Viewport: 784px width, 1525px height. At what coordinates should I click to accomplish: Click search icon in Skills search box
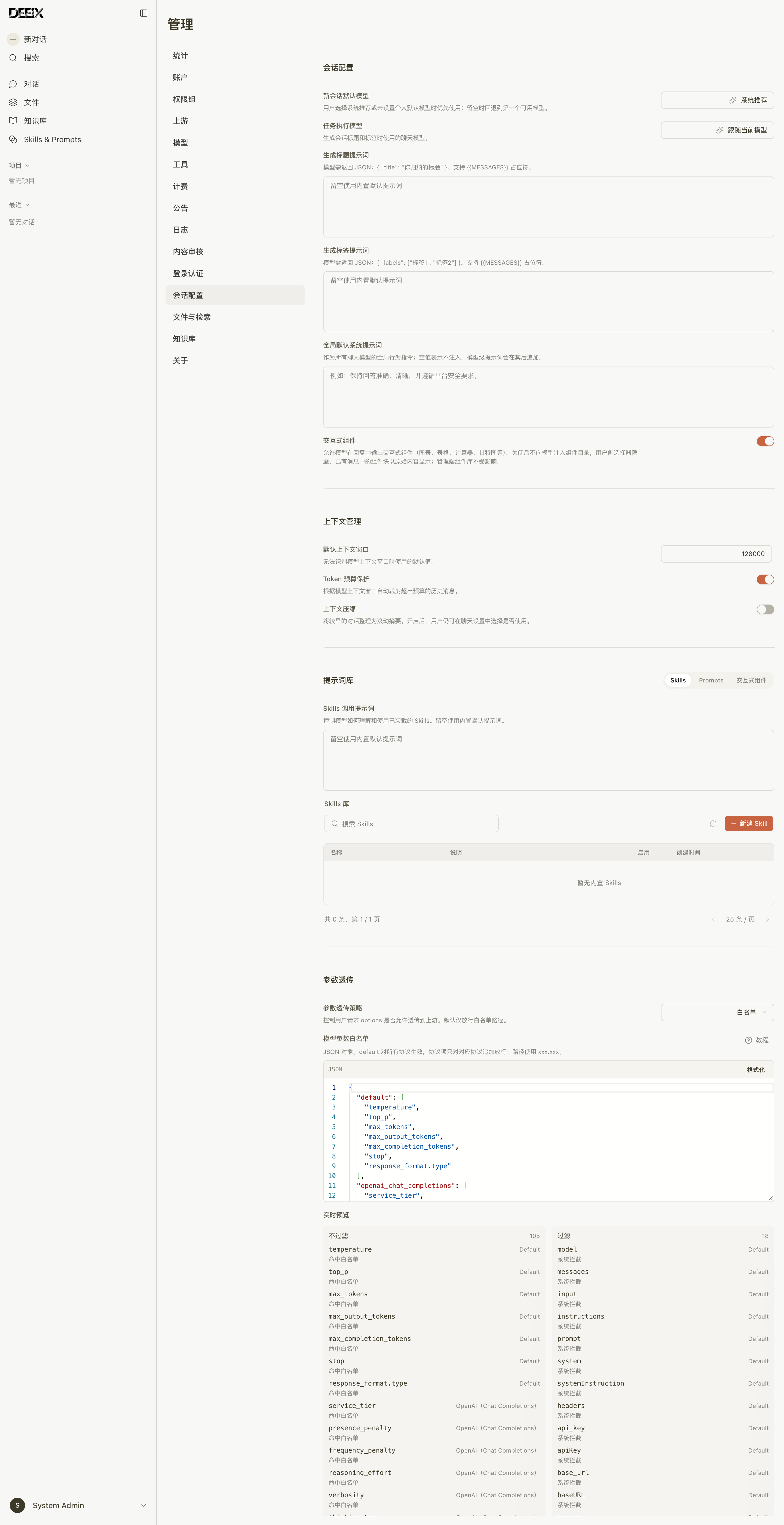pos(335,823)
